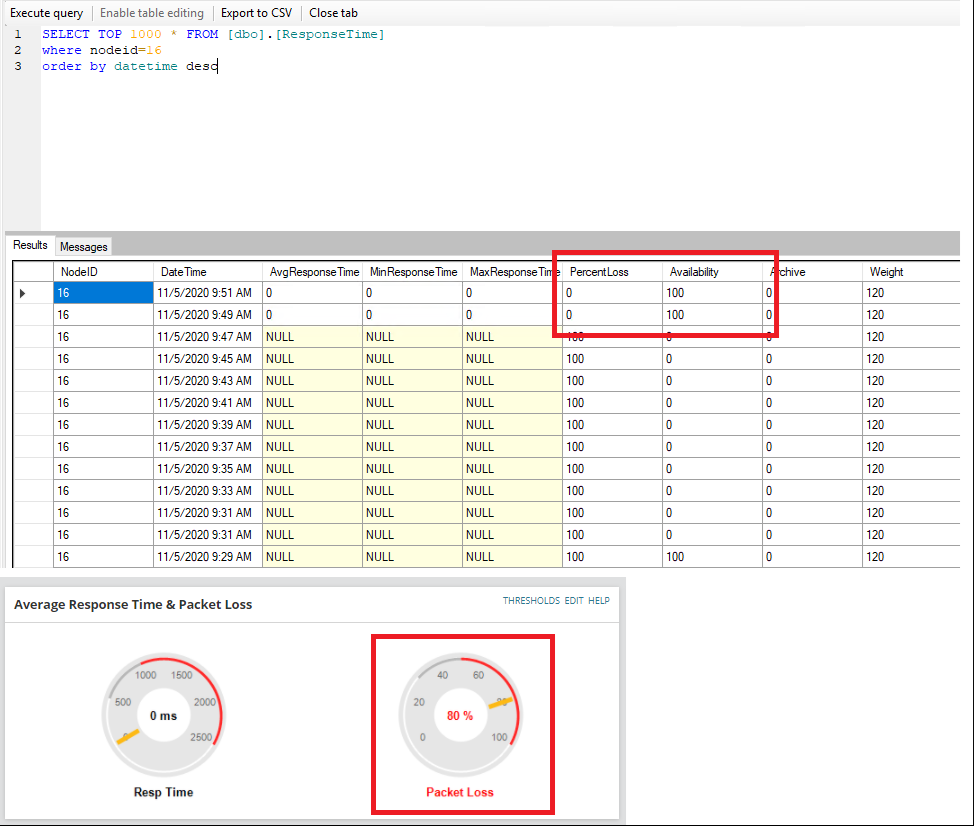Click the PercentLoss column header
974x826 pixels.
[600, 271]
